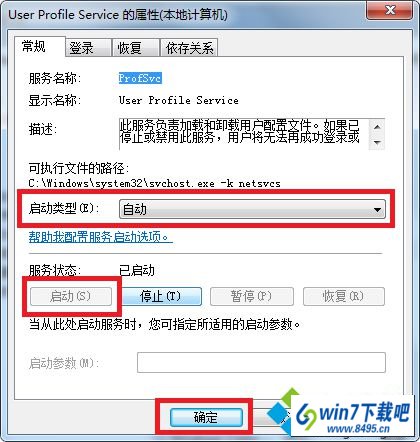Click the 常规 tab
420x442 pixels.
39,46
